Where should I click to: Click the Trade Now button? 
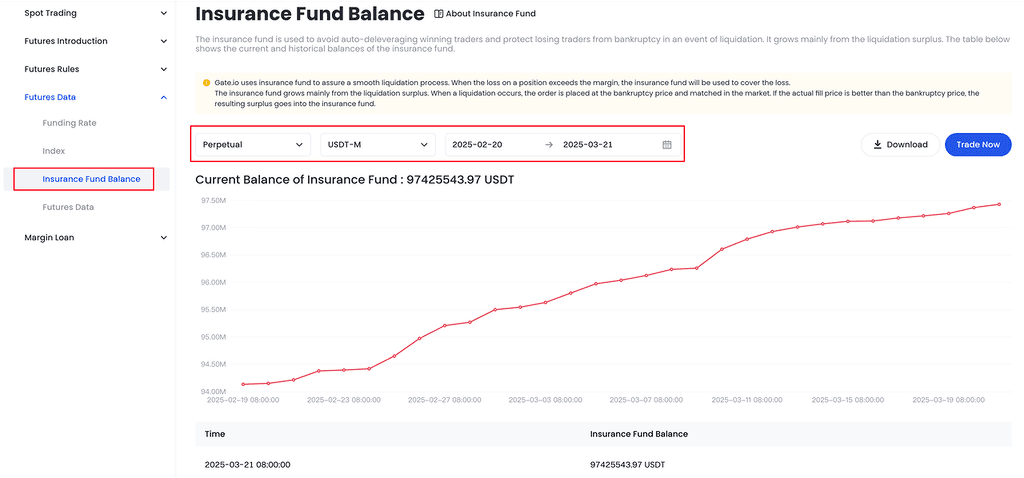click(977, 145)
